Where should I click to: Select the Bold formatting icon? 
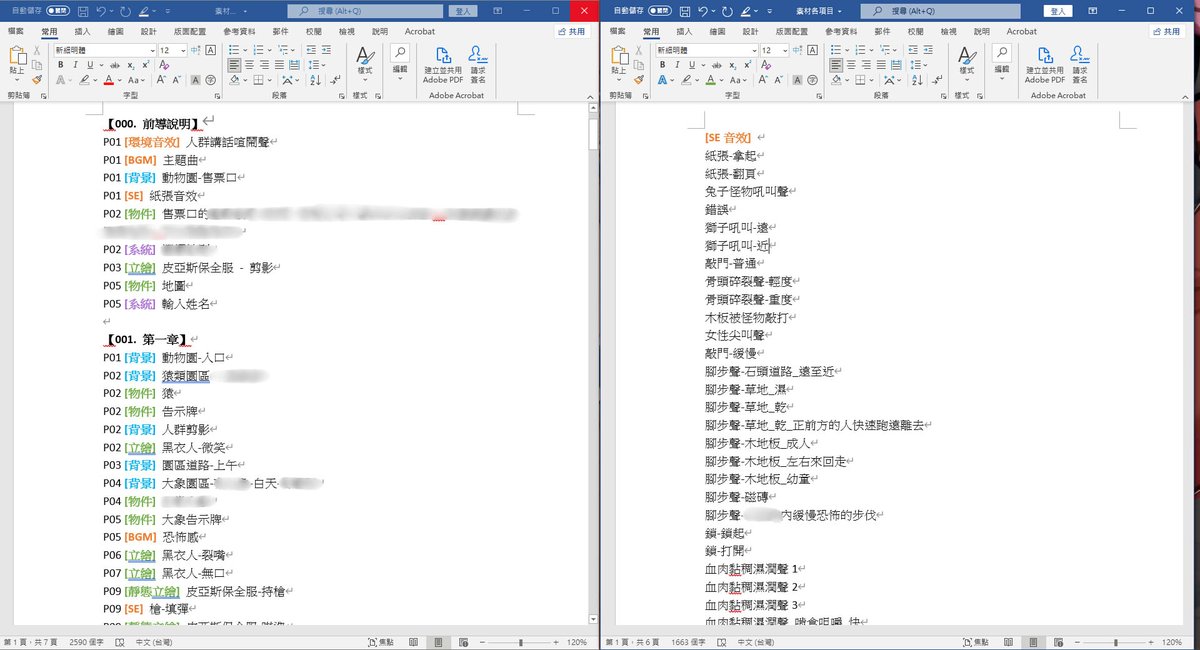coord(60,64)
